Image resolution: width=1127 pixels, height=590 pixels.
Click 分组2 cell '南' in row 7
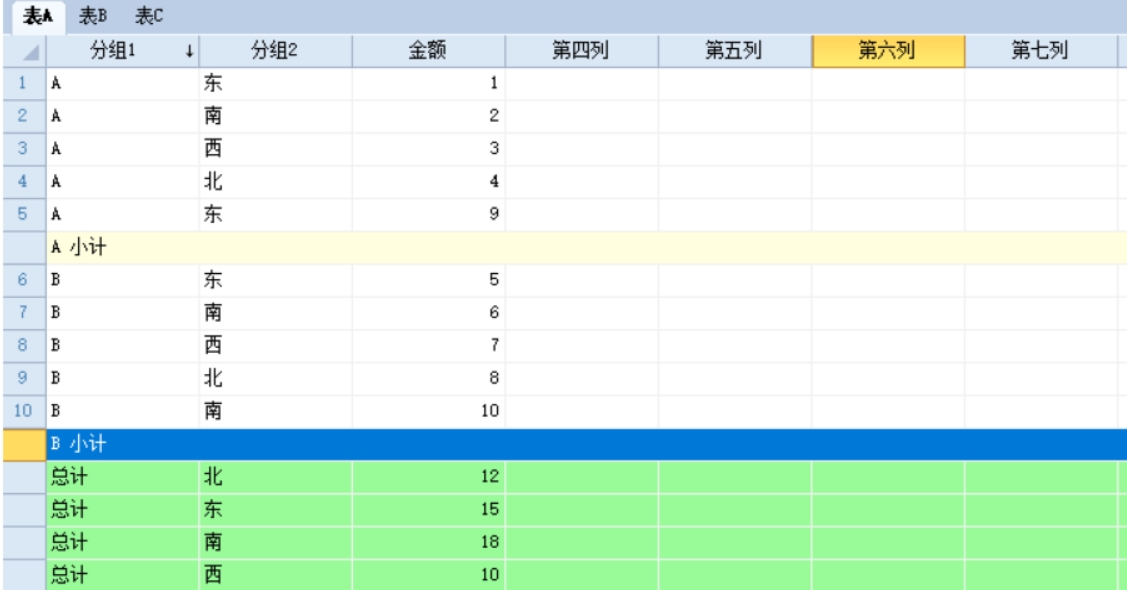pos(275,313)
